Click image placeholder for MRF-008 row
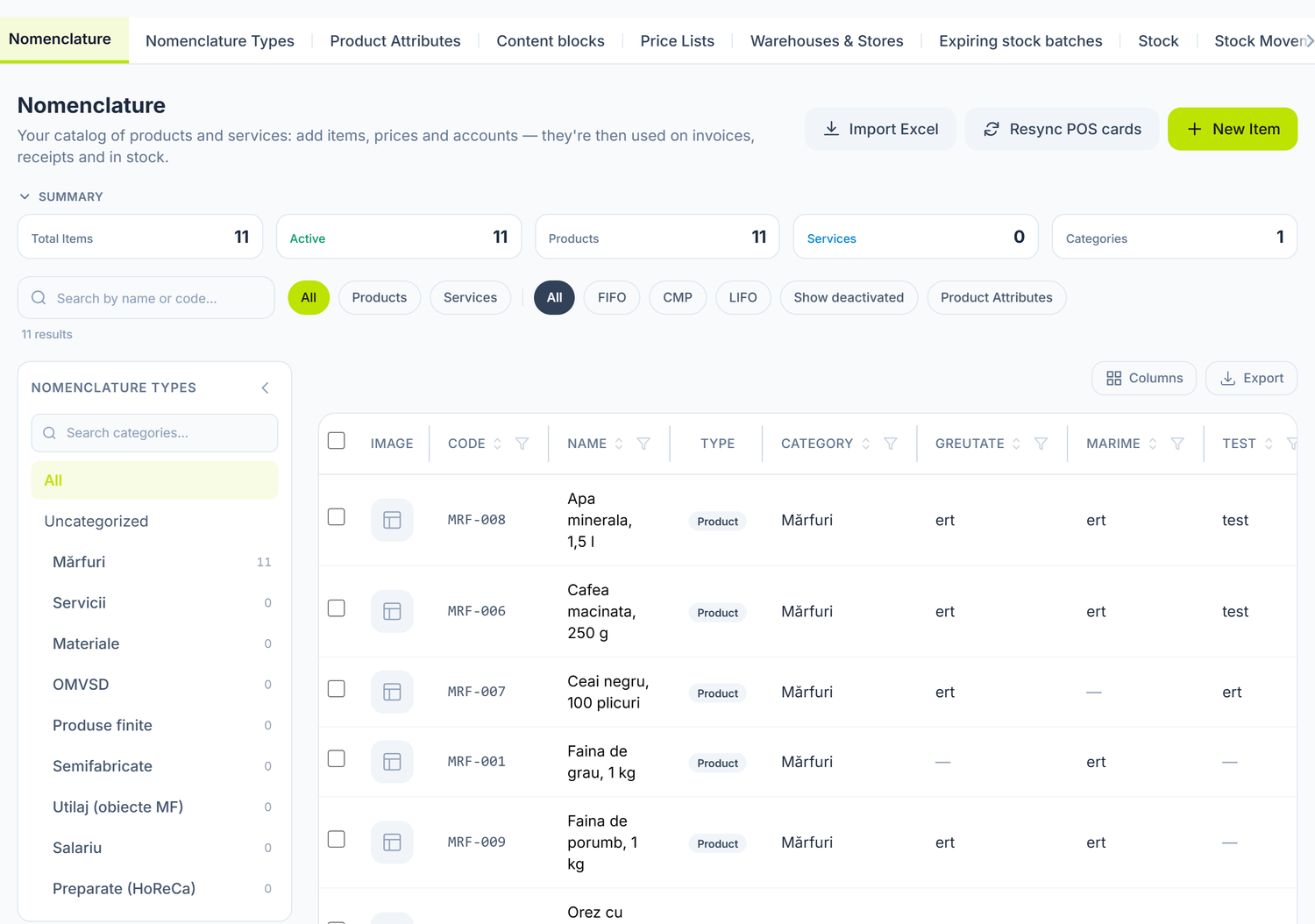Image resolution: width=1315 pixels, height=924 pixels. [392, 520]
